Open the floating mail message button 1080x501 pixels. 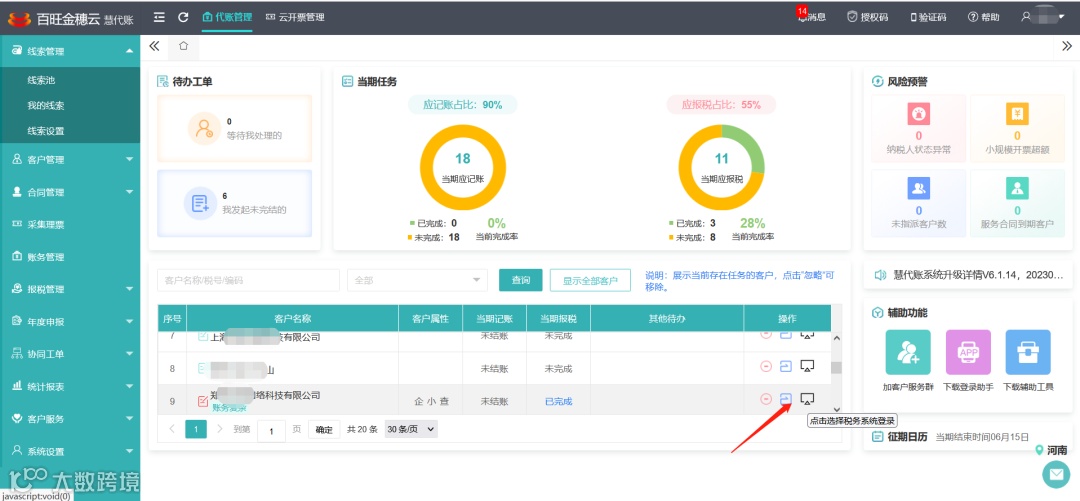1056,474
